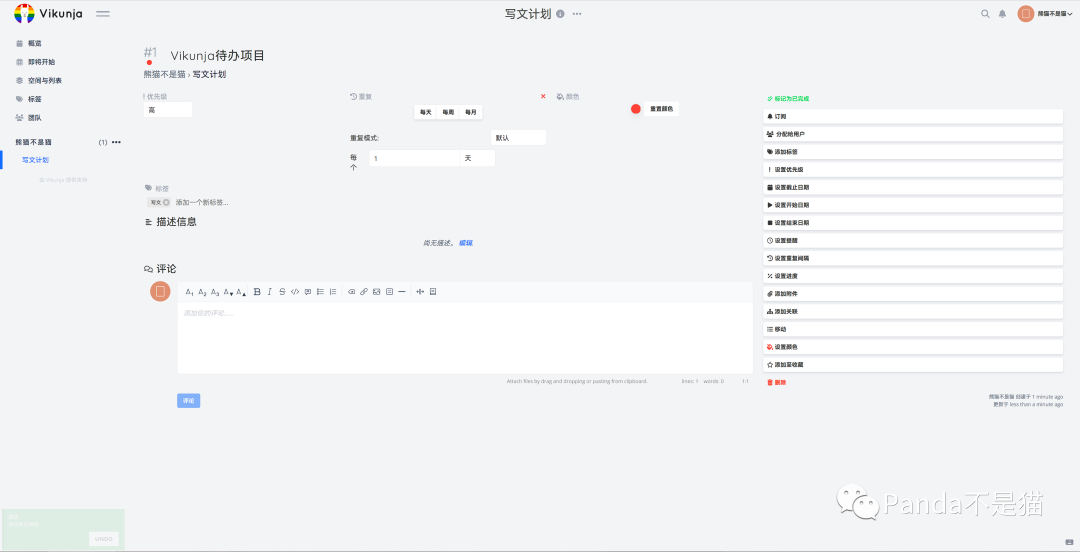
Task: Click 添加附件 in the right panel
Action: tap(913, 294)
